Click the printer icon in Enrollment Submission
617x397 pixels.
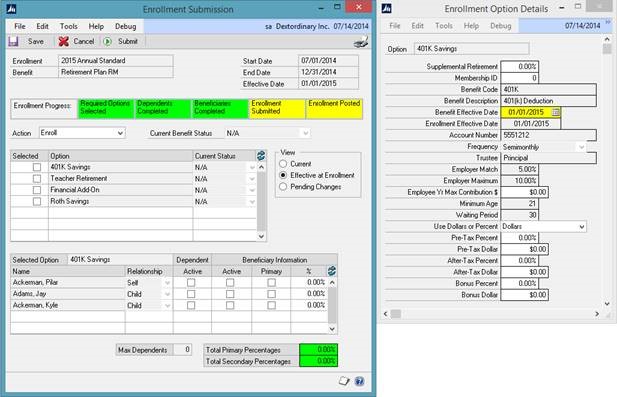pos(361,42)
